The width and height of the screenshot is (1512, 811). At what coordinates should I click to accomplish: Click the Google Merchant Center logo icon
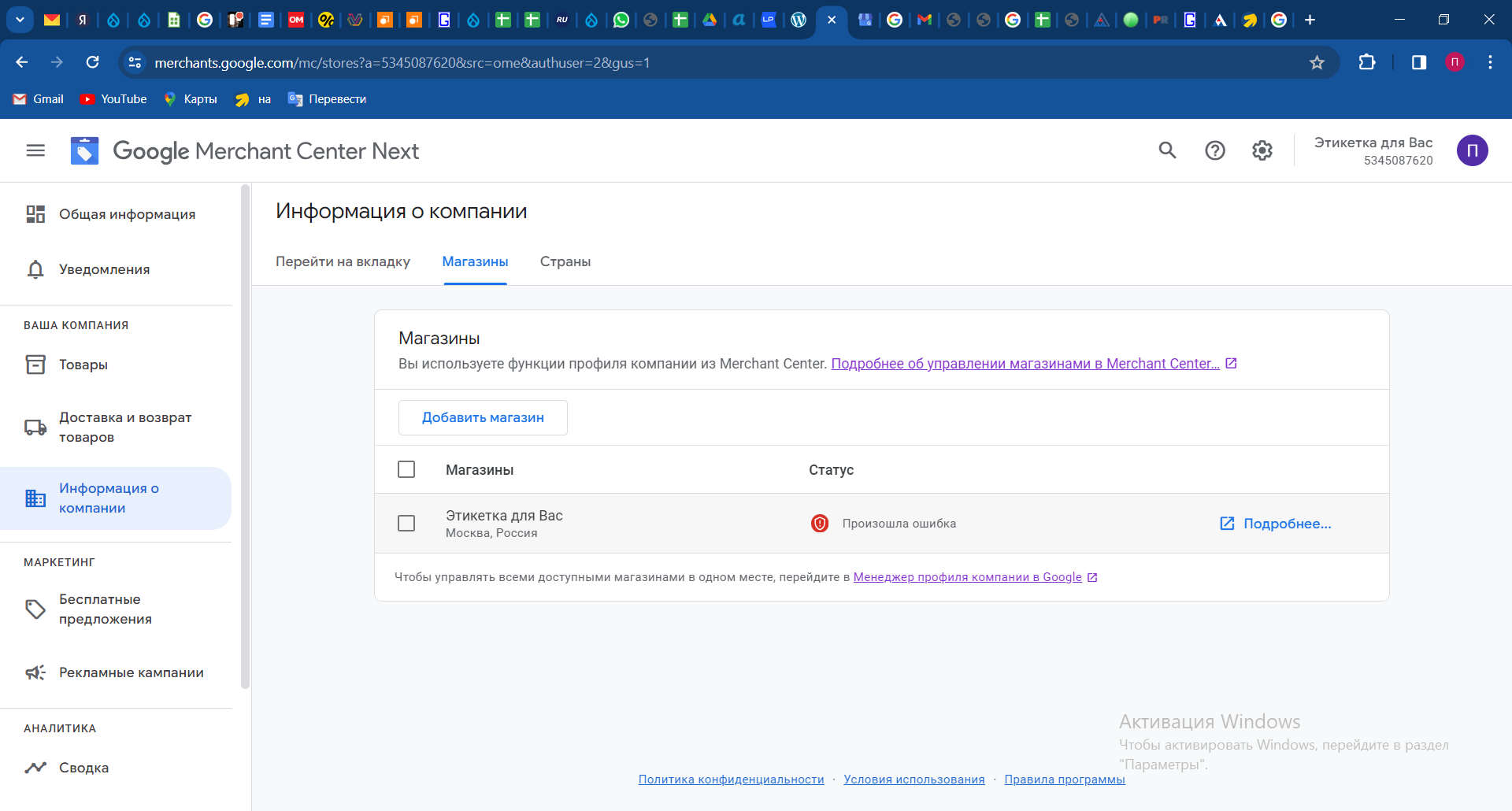point(84,150)
